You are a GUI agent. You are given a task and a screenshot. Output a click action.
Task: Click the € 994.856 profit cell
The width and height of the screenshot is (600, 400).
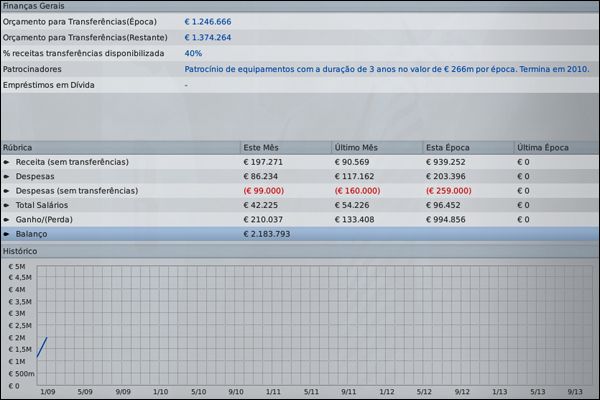point(446,220)
